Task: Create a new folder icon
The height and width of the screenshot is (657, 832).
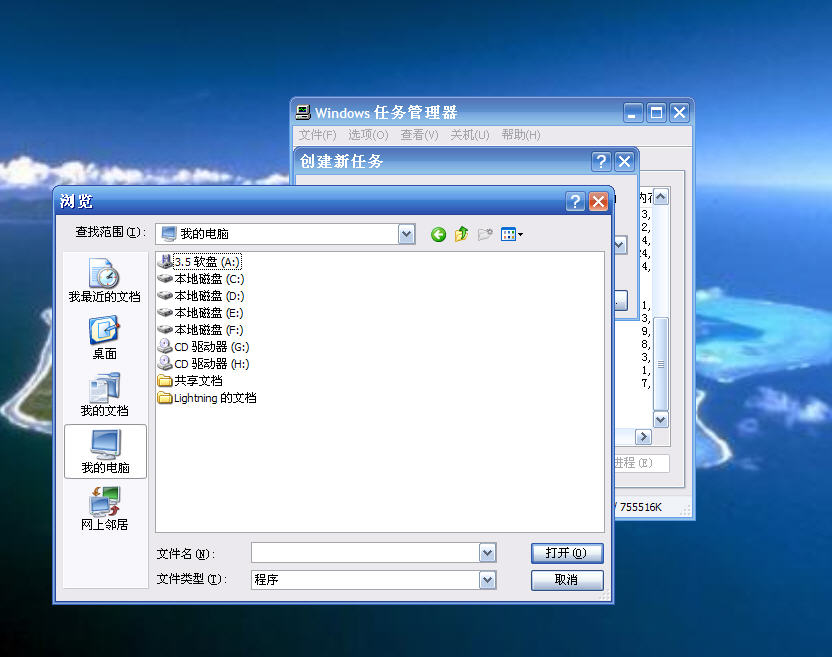Action: click(x=484, y=234)
